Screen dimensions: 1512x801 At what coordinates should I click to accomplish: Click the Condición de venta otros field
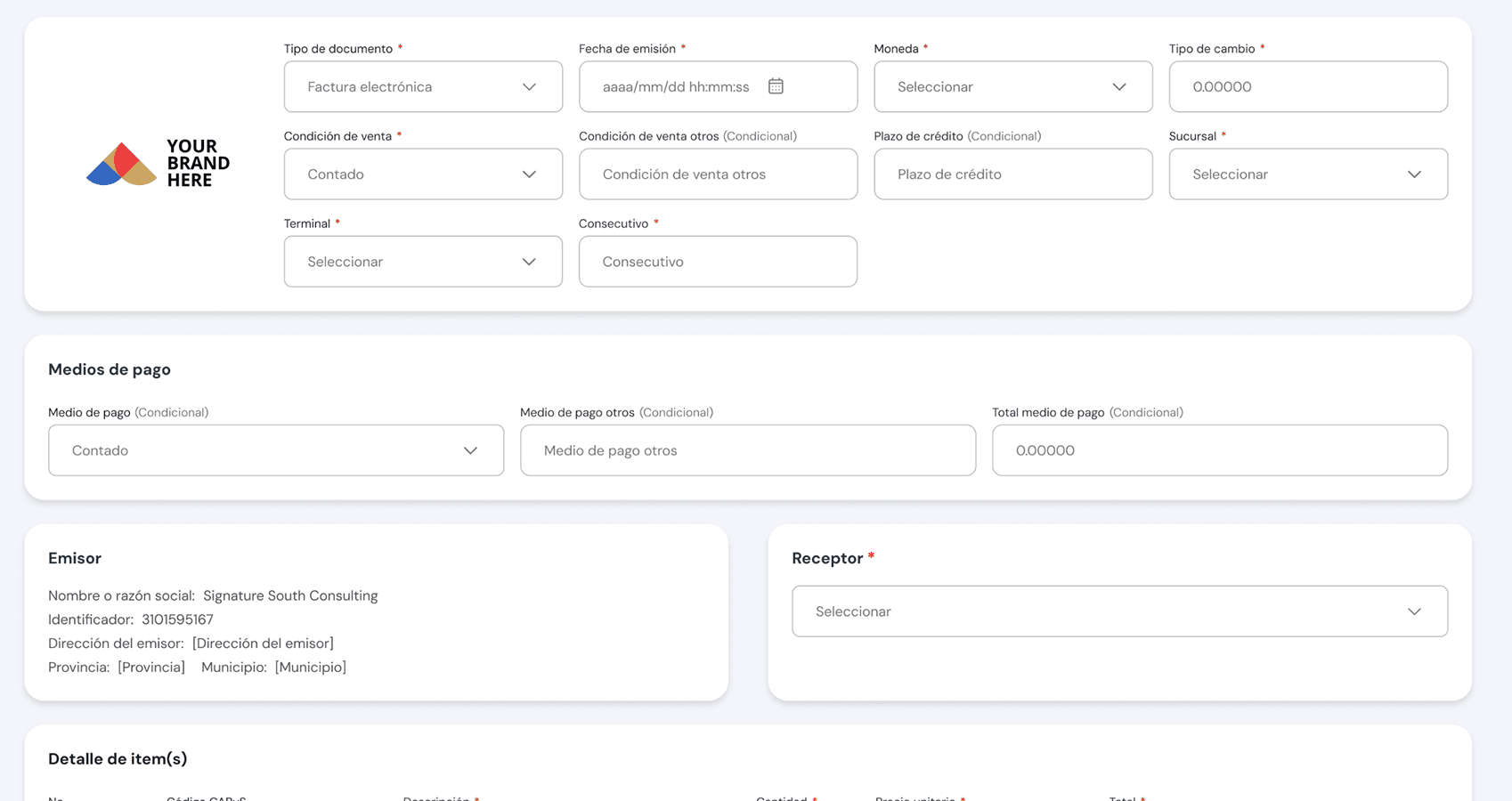(x=718, y=174)
